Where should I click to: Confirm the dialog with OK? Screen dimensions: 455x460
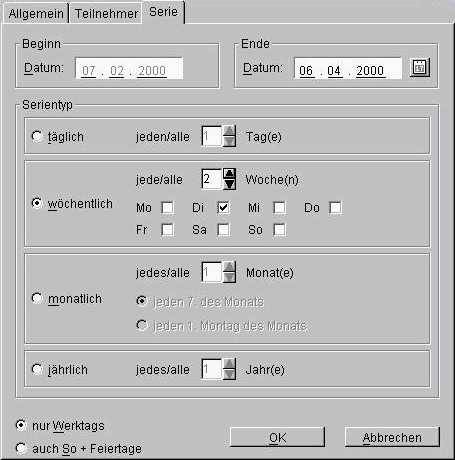coord(277,437)
